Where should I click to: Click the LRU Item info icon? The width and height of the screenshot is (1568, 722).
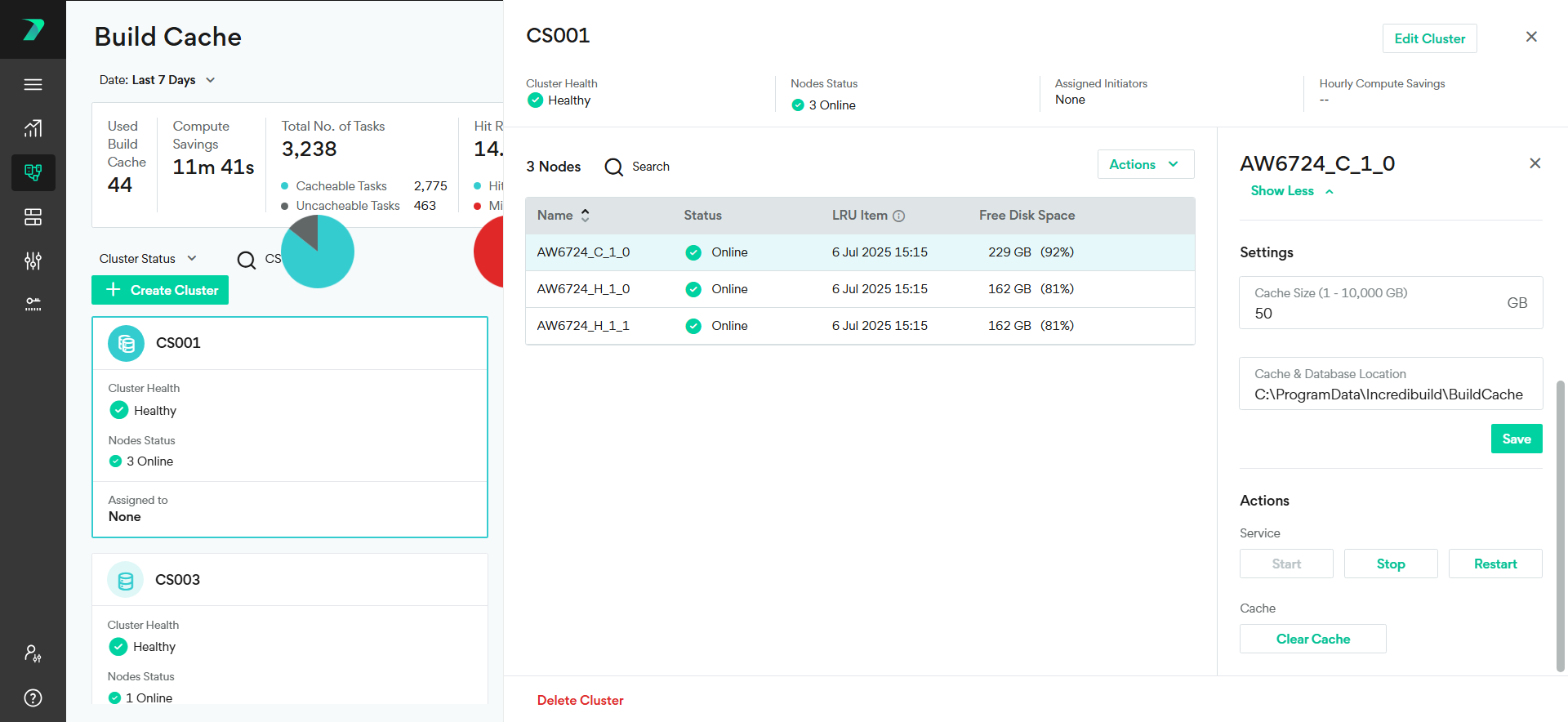898,216
